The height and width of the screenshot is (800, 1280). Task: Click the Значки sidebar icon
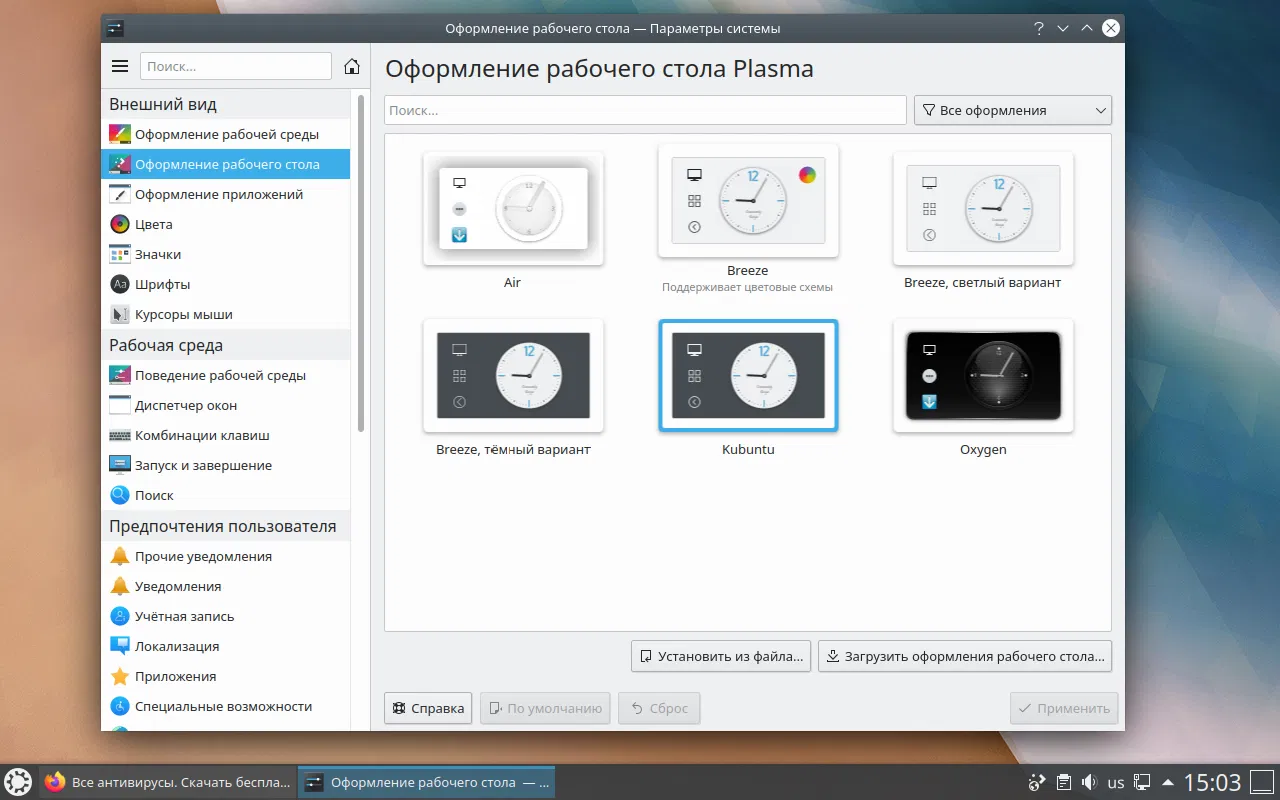[120, 254]
